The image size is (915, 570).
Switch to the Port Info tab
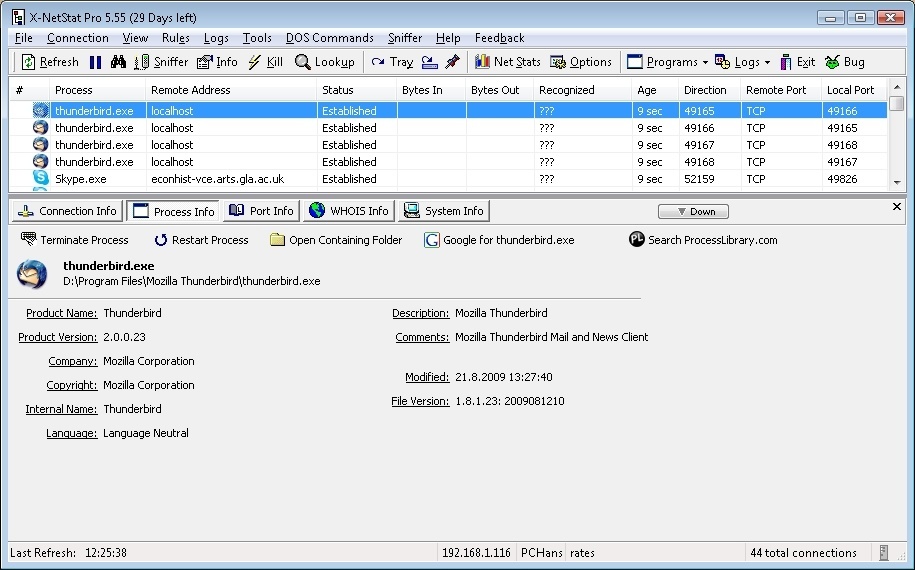pos(261,211)
